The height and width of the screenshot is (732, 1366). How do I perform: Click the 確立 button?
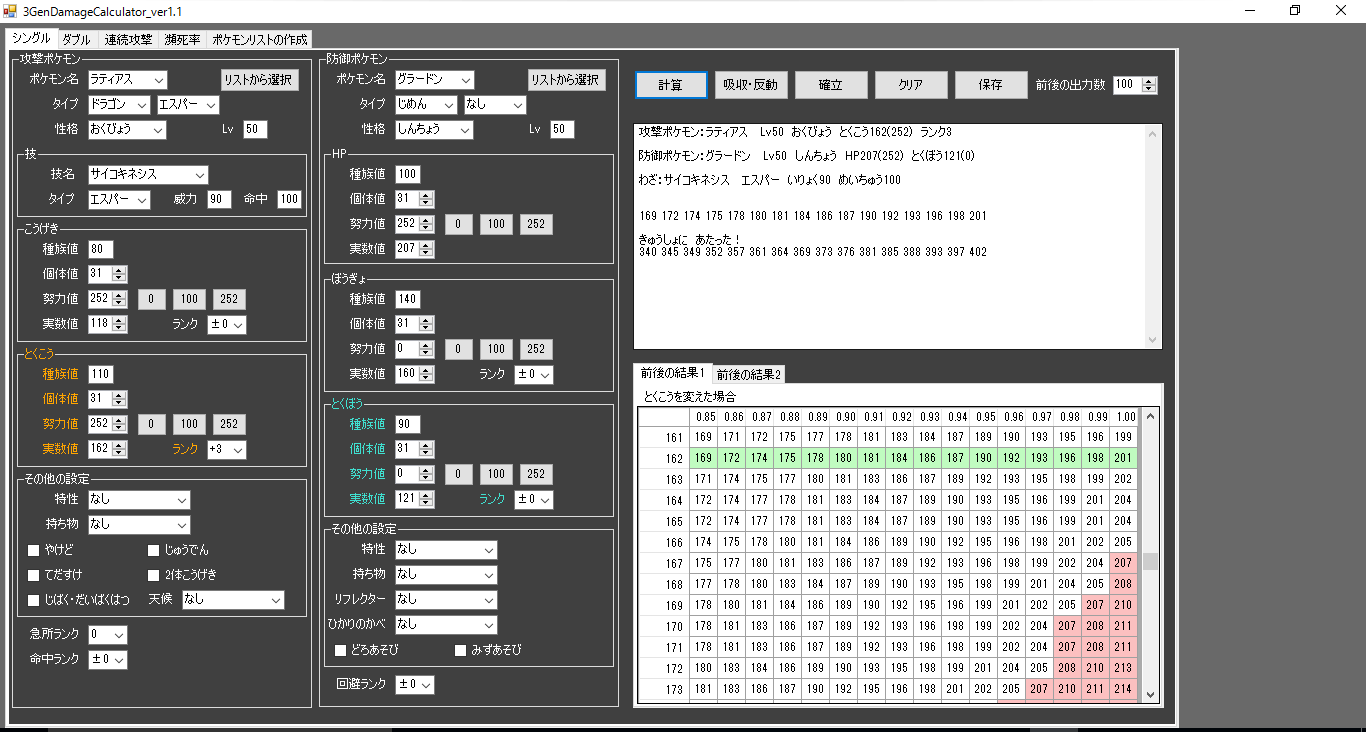coord(831,85)
